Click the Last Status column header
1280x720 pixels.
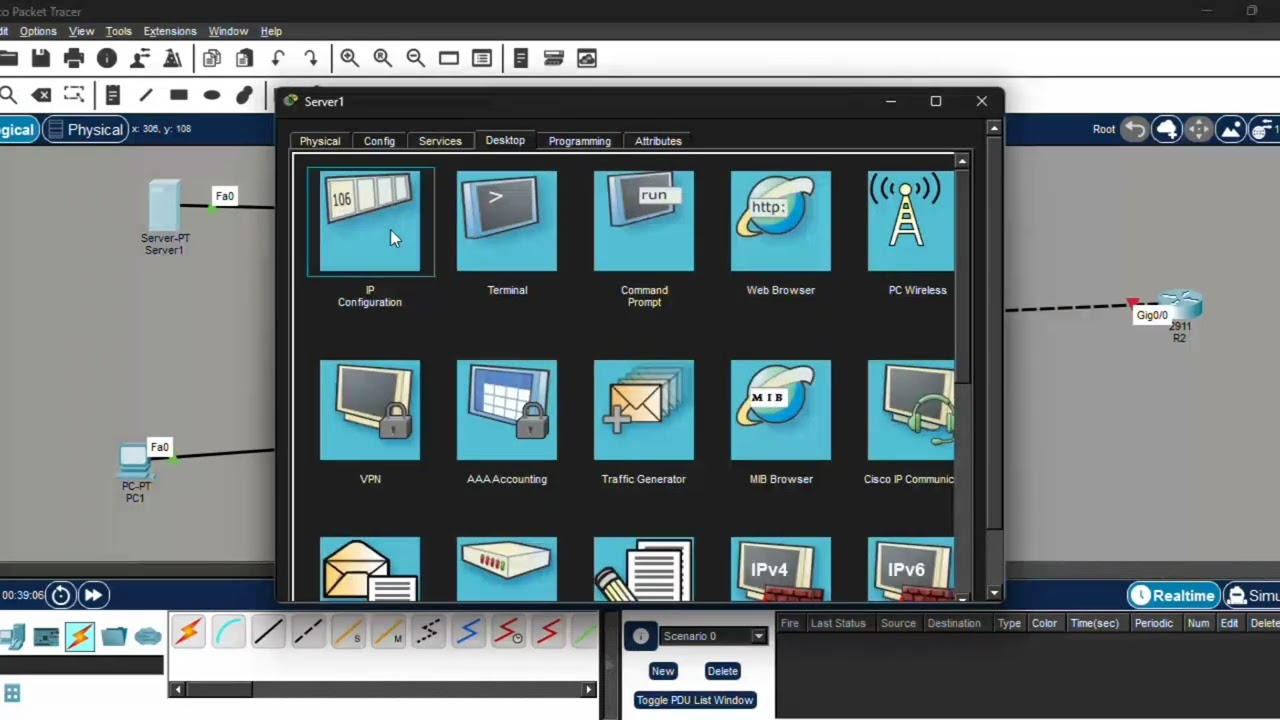point(838,623)
